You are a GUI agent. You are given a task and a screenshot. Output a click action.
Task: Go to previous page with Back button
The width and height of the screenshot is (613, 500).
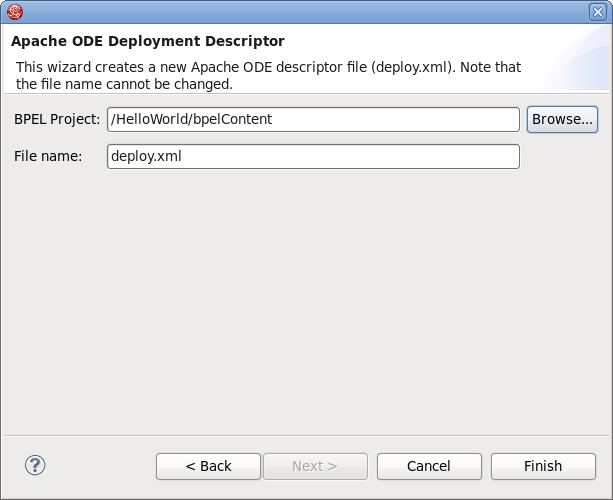[x=208, y=466]
